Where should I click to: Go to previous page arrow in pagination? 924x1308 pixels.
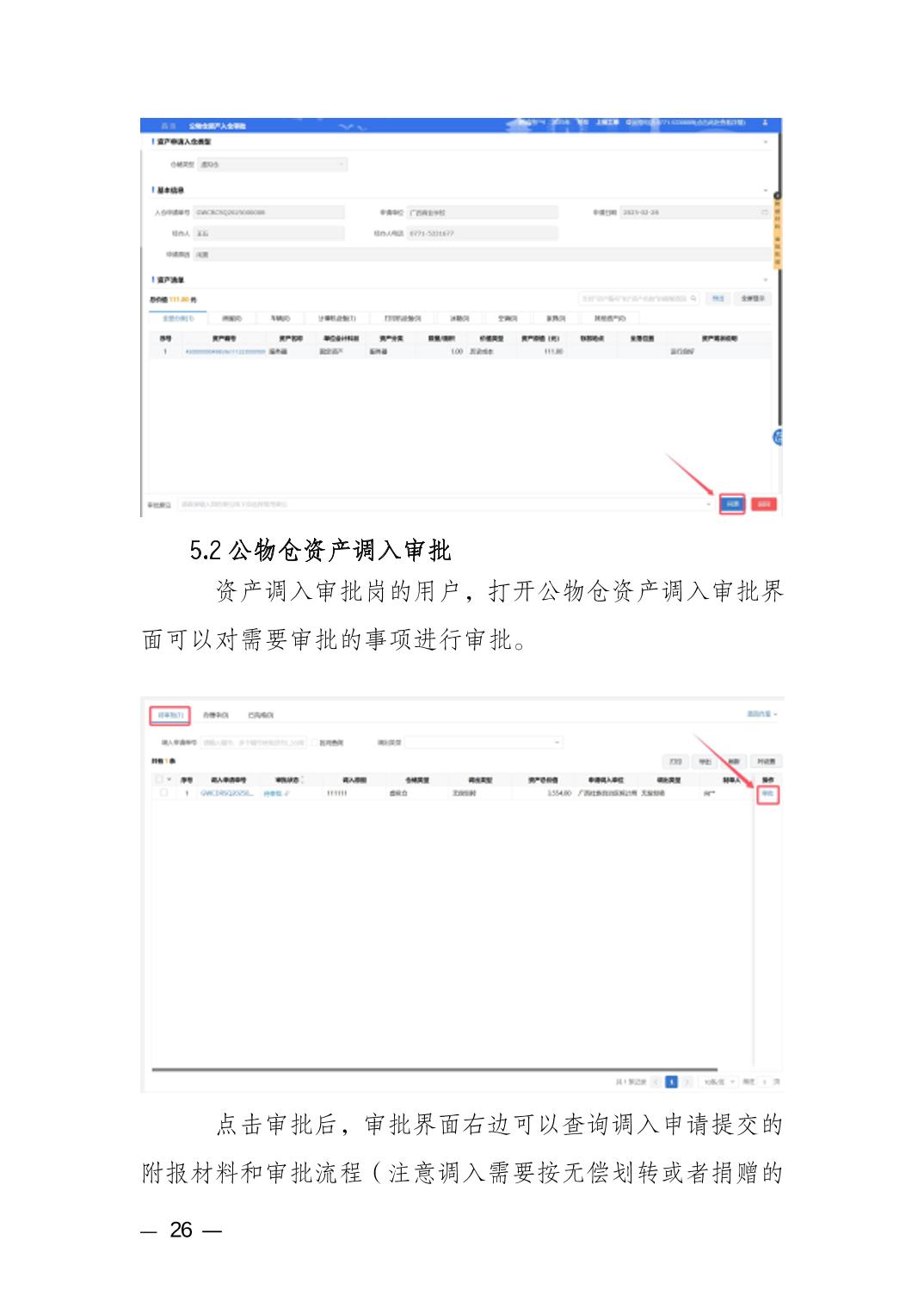656,1082
